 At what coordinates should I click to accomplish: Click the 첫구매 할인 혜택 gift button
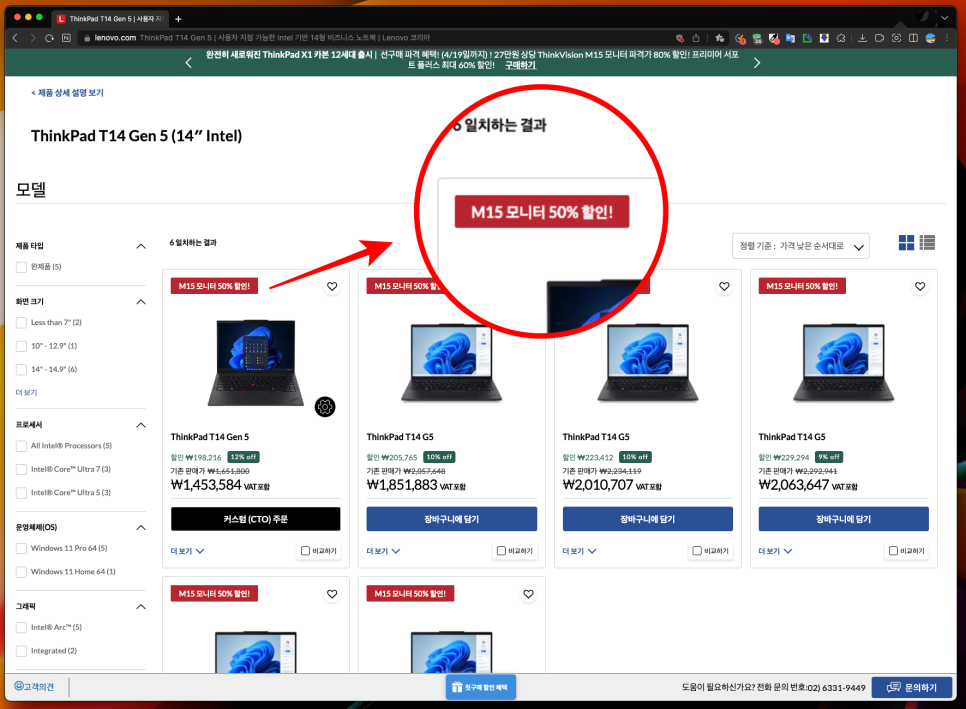[x=481, y=687]
